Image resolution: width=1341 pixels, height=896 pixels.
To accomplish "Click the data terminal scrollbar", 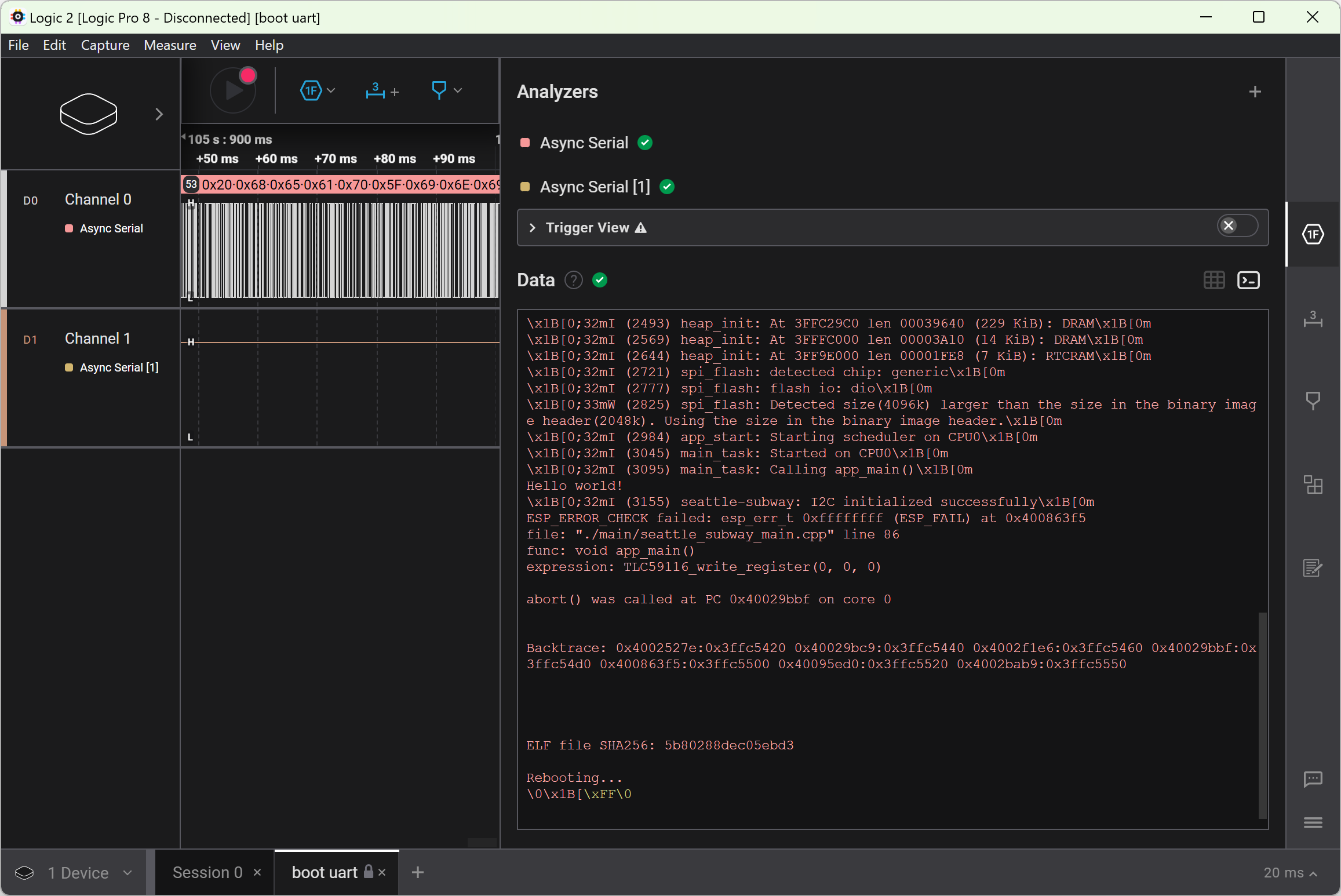I will pyautogui.click(x=1262, y=715).
